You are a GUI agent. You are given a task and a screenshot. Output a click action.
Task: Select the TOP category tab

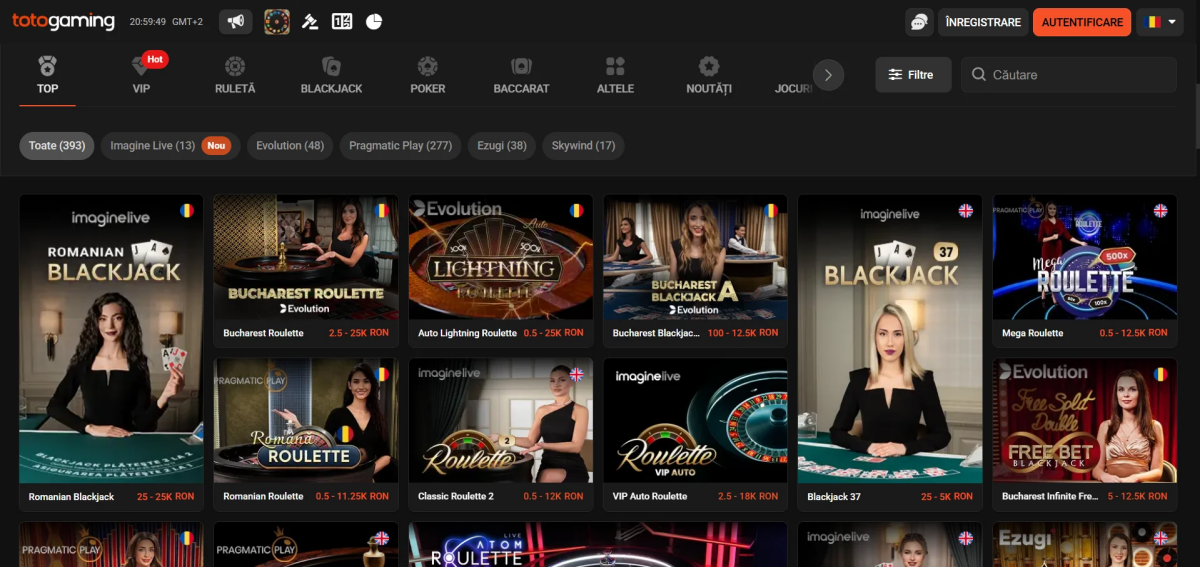point(47,75)
